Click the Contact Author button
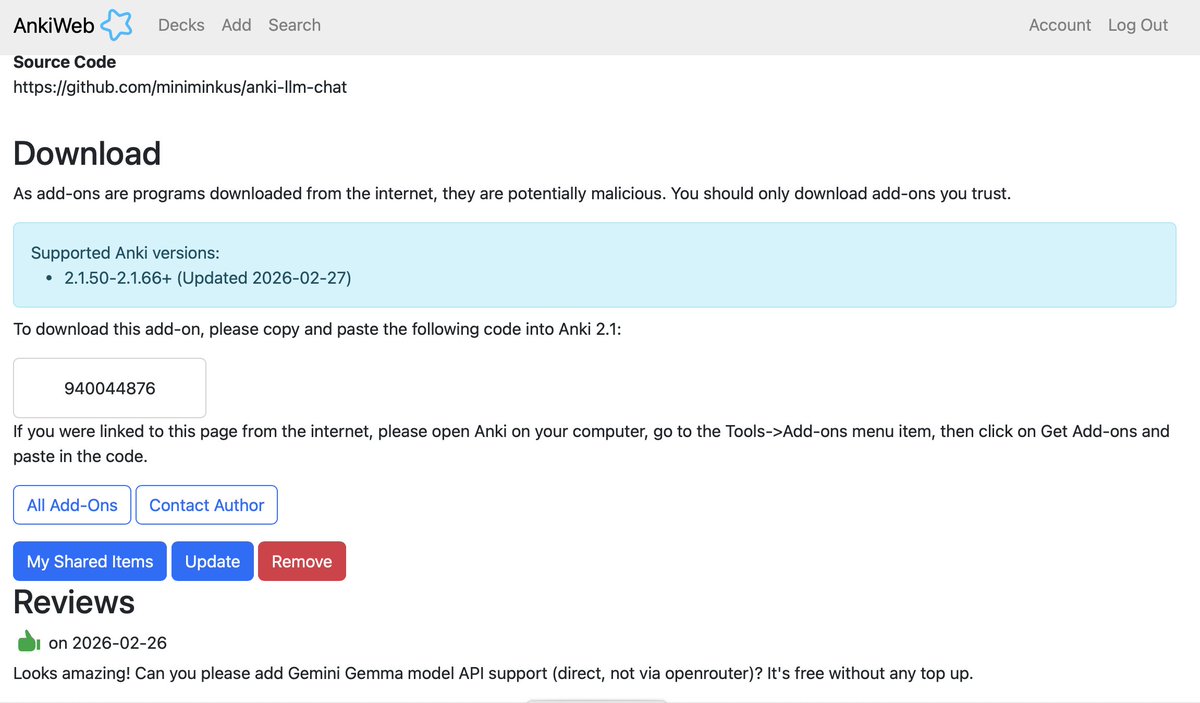The width and height of the screenshot is (1200, 703). pos(206,505)
